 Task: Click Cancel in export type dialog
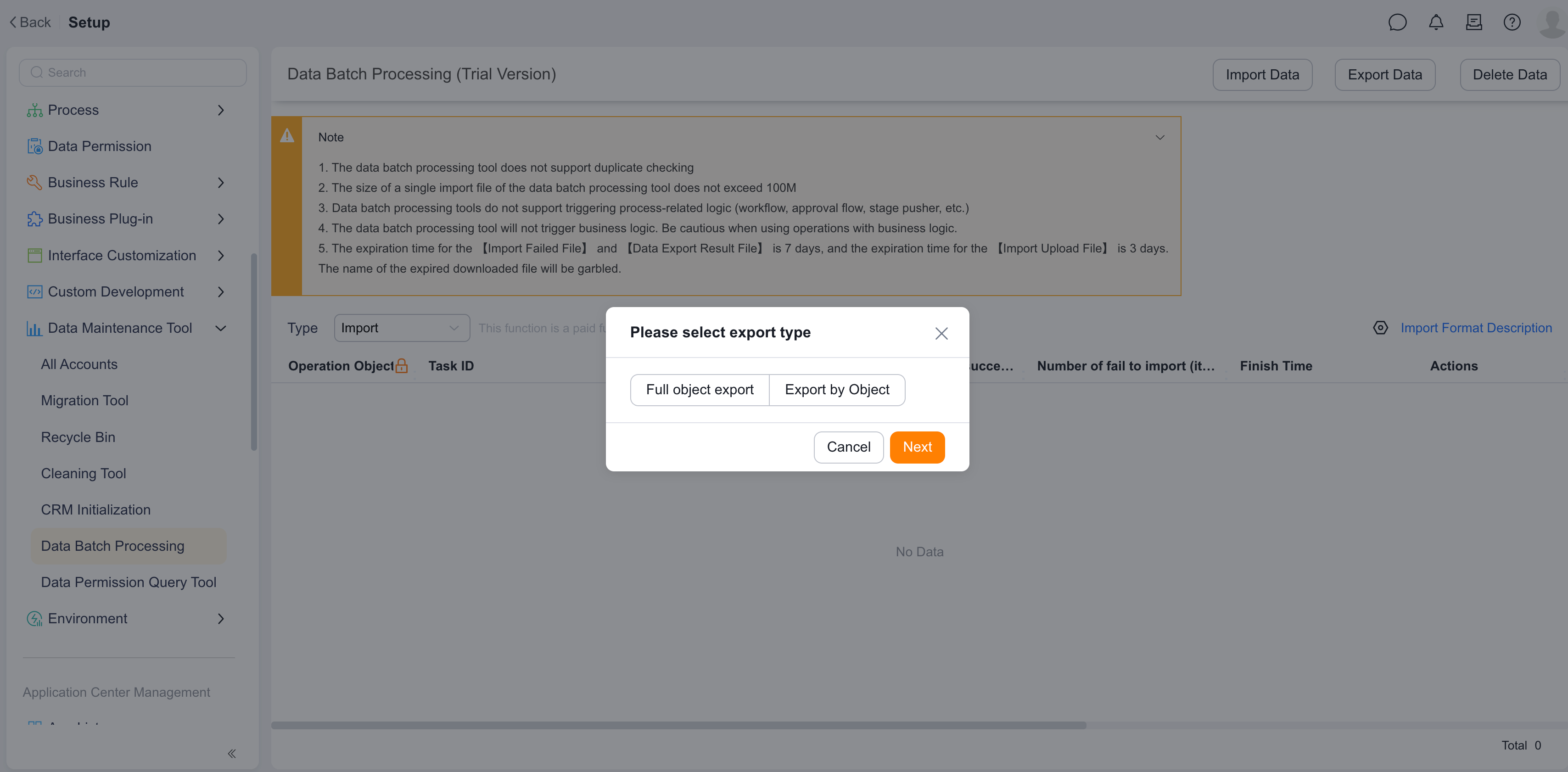point(849,447)
